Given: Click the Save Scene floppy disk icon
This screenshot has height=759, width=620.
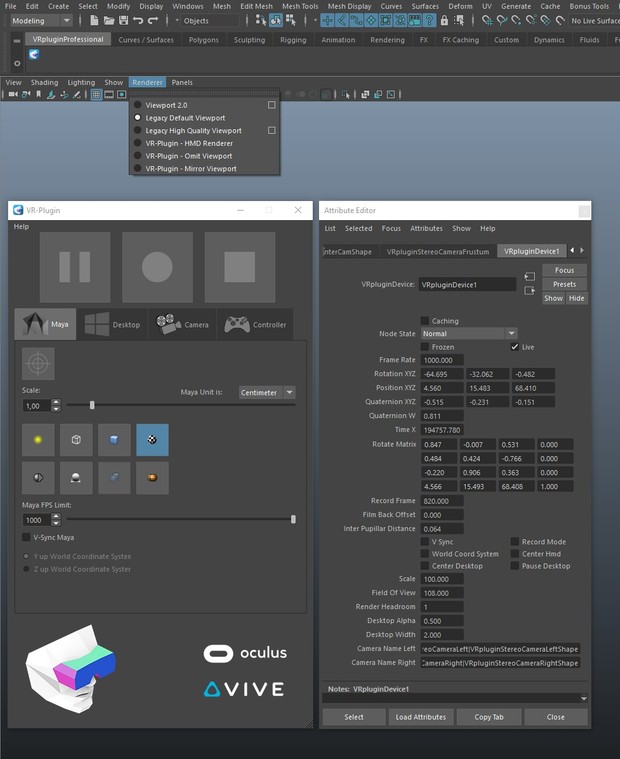Looking at the screenshot, I should pyautogui.click(x=124, y=20).
